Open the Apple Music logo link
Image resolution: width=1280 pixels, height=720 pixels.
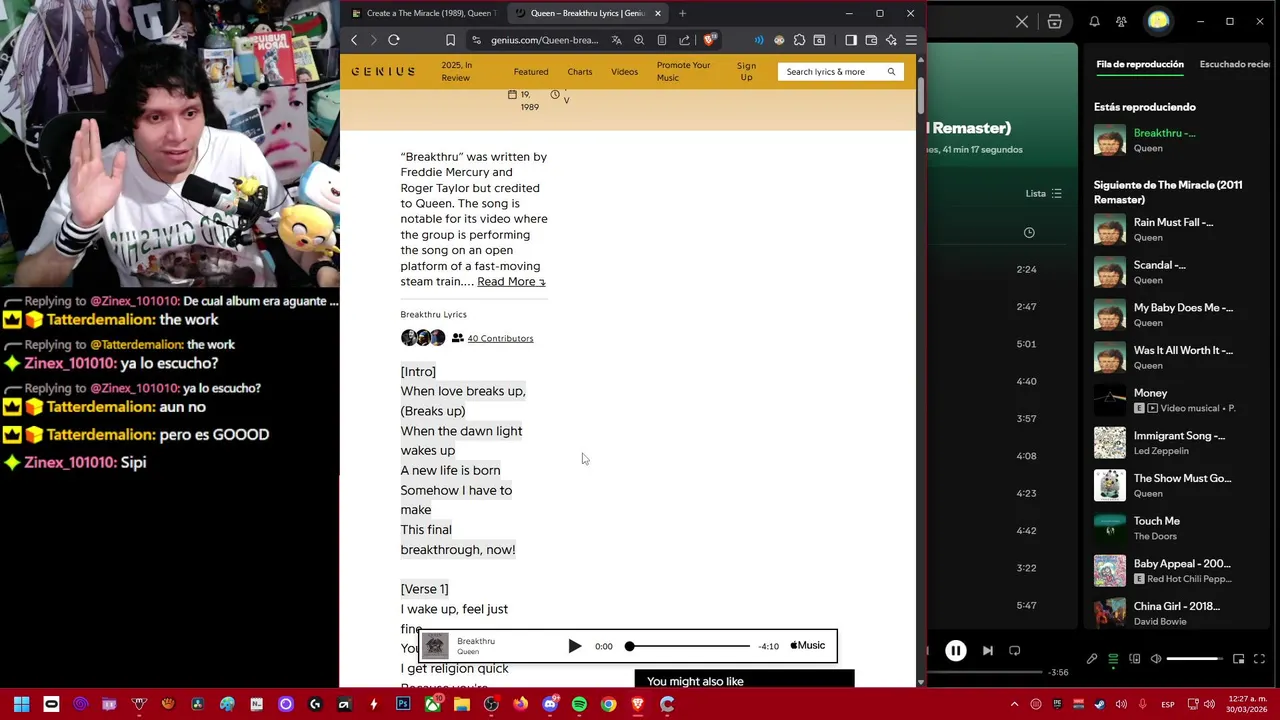click(808, 646)
